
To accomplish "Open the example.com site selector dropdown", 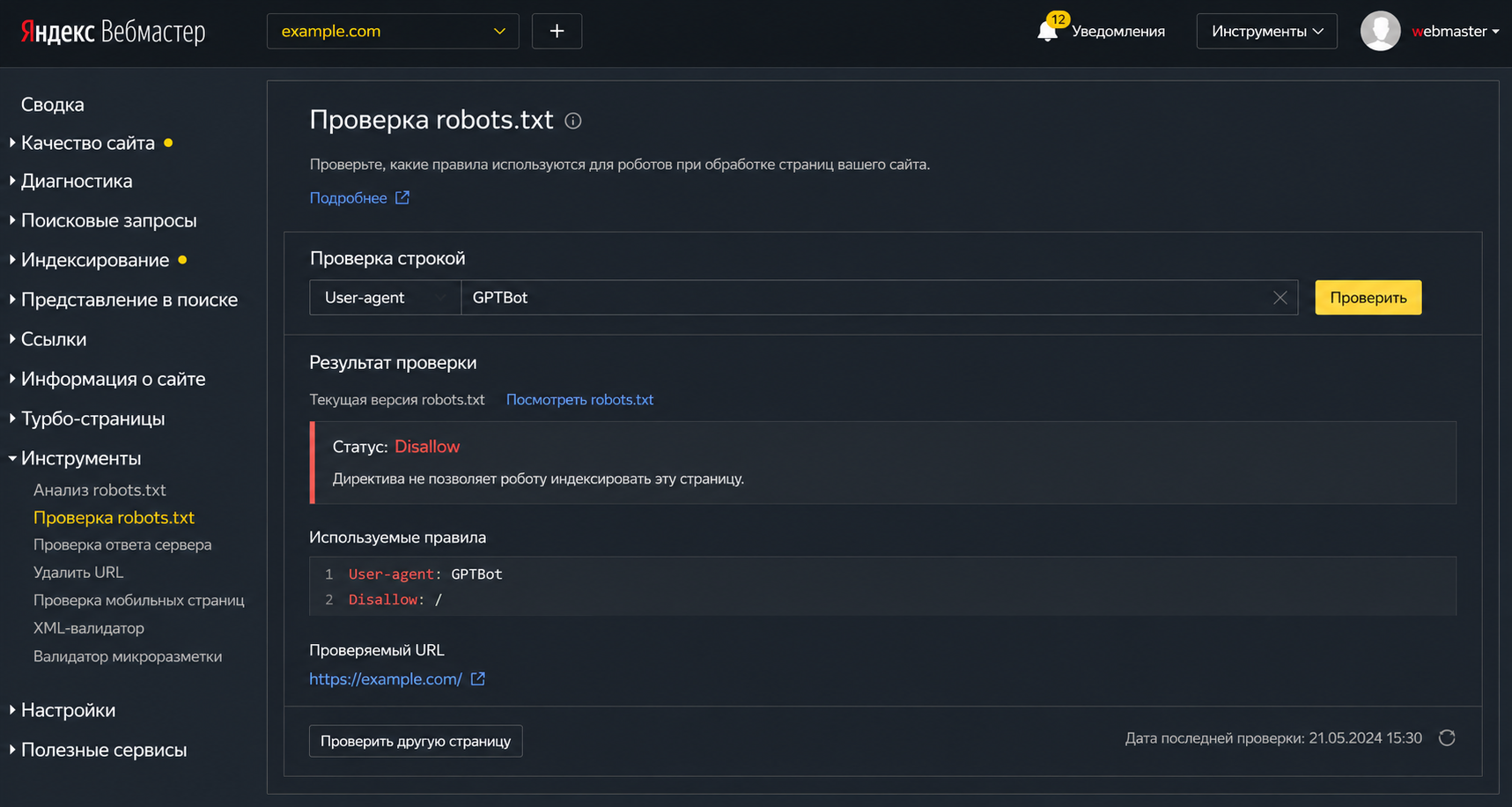I will pos(393,31).
